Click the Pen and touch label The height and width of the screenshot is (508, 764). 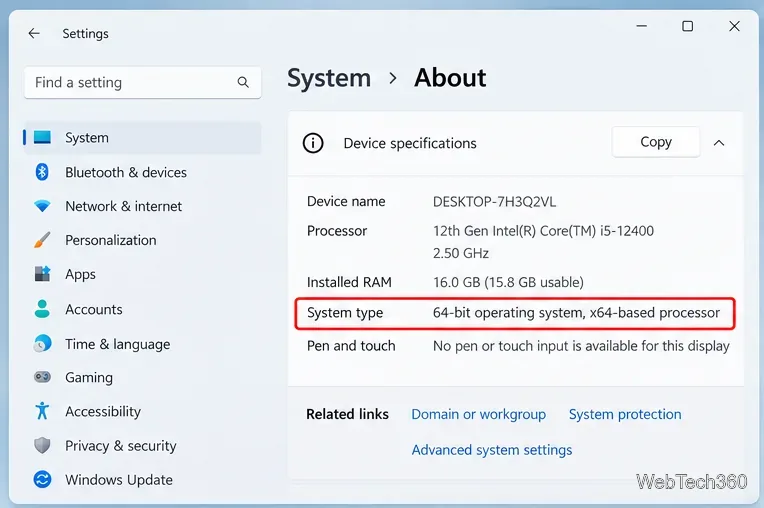pos(351,346)
